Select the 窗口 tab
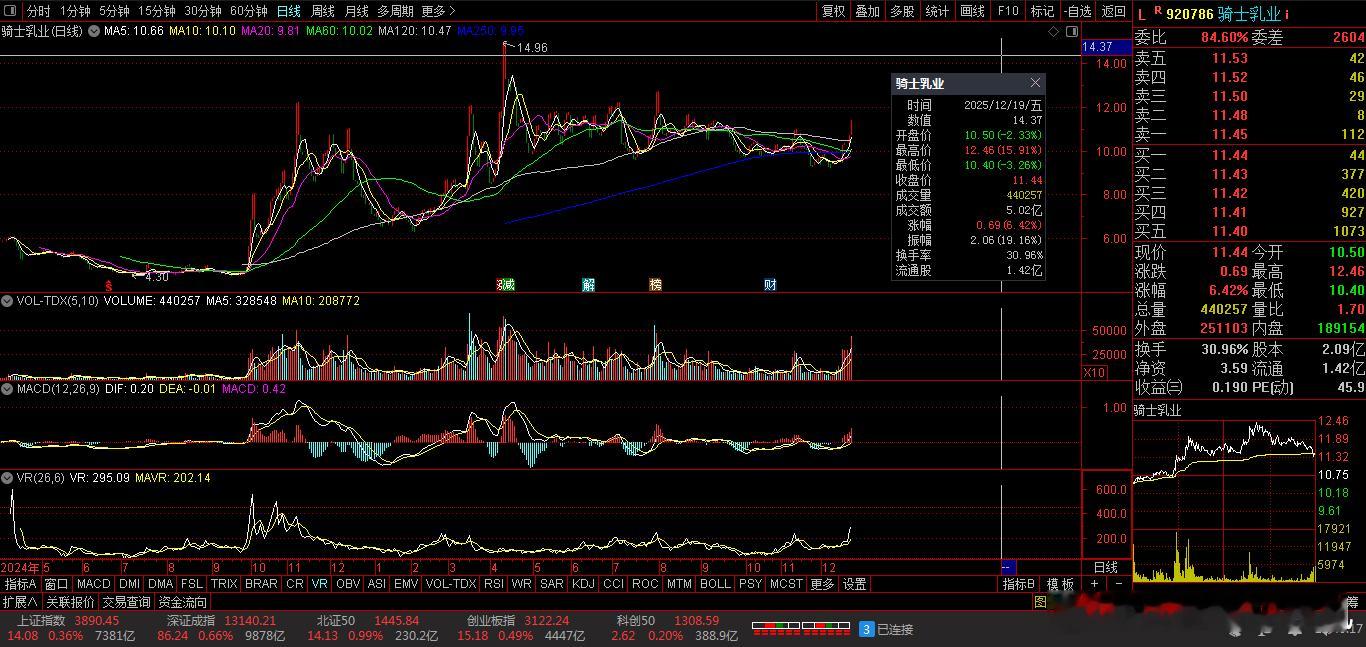The image size is (1366, 647). (56, 584)
